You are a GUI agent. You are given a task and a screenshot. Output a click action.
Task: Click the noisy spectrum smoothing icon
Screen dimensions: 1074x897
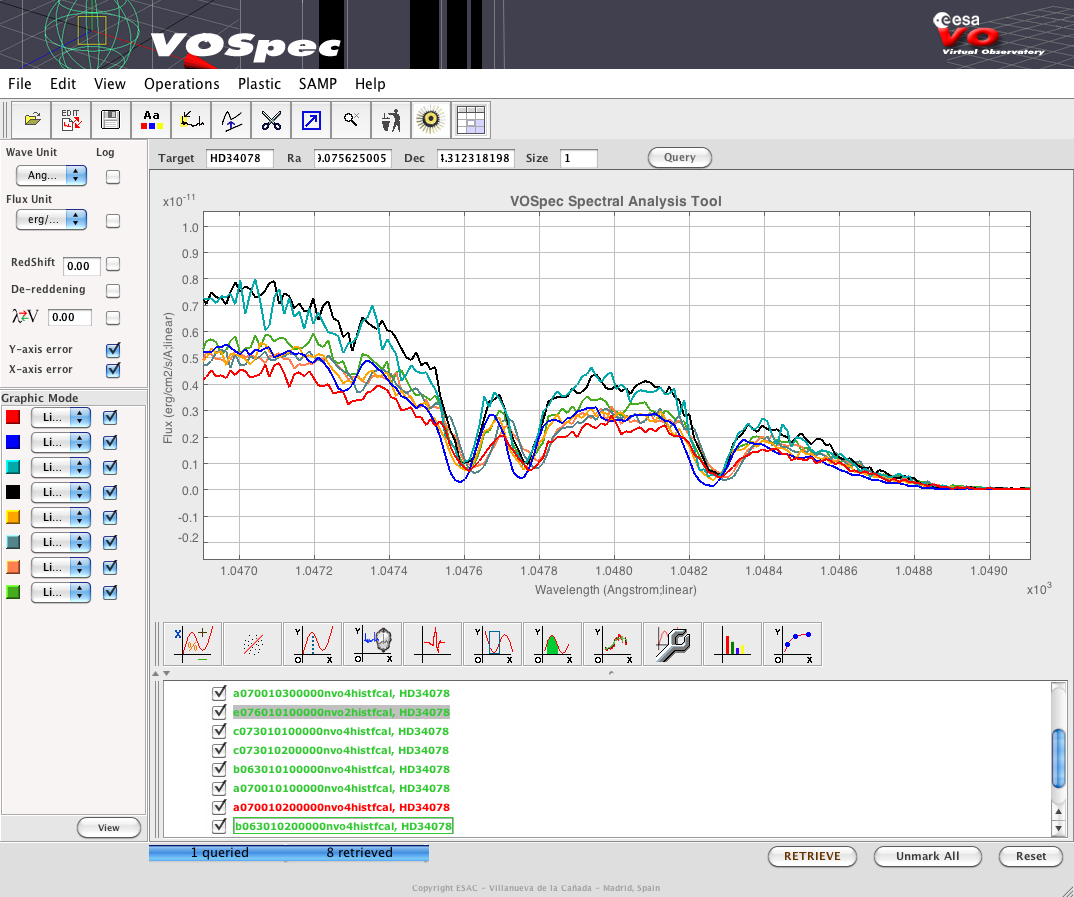[612, 644]
